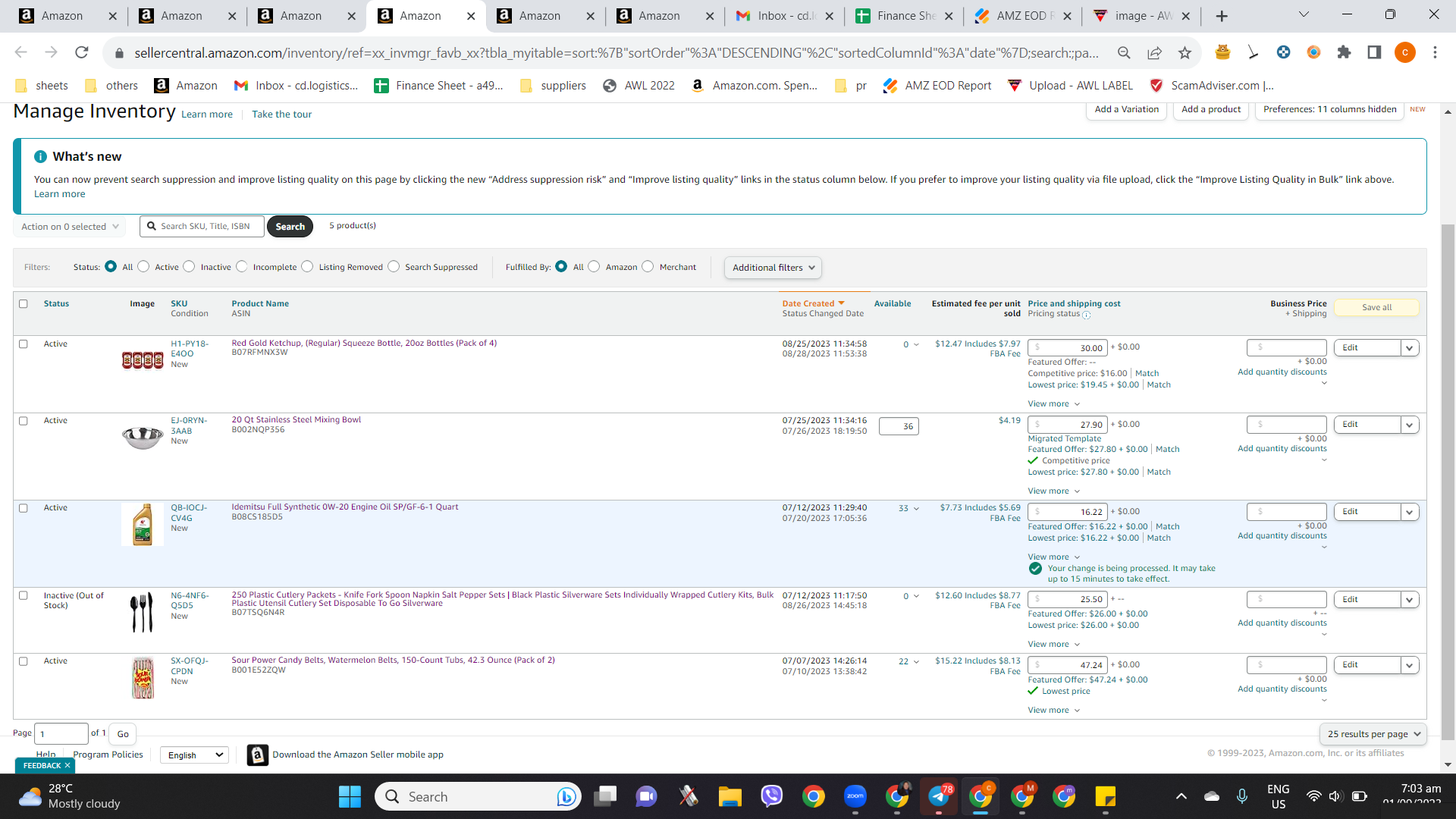Open the Chrome profile avatar
1456x819 pixels.
(1404, 52)
